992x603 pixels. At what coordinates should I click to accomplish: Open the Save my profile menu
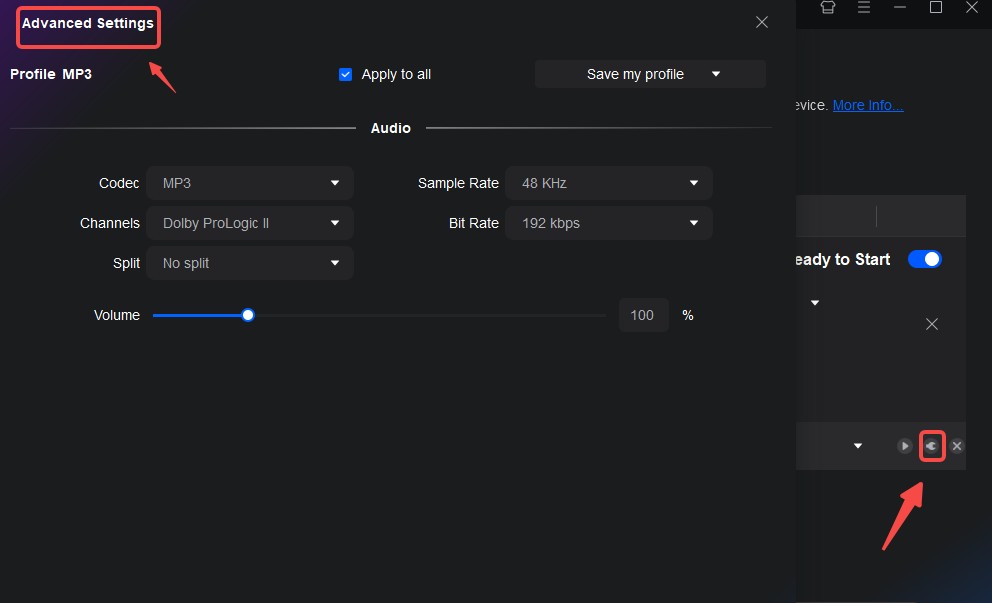pos(649,74)
